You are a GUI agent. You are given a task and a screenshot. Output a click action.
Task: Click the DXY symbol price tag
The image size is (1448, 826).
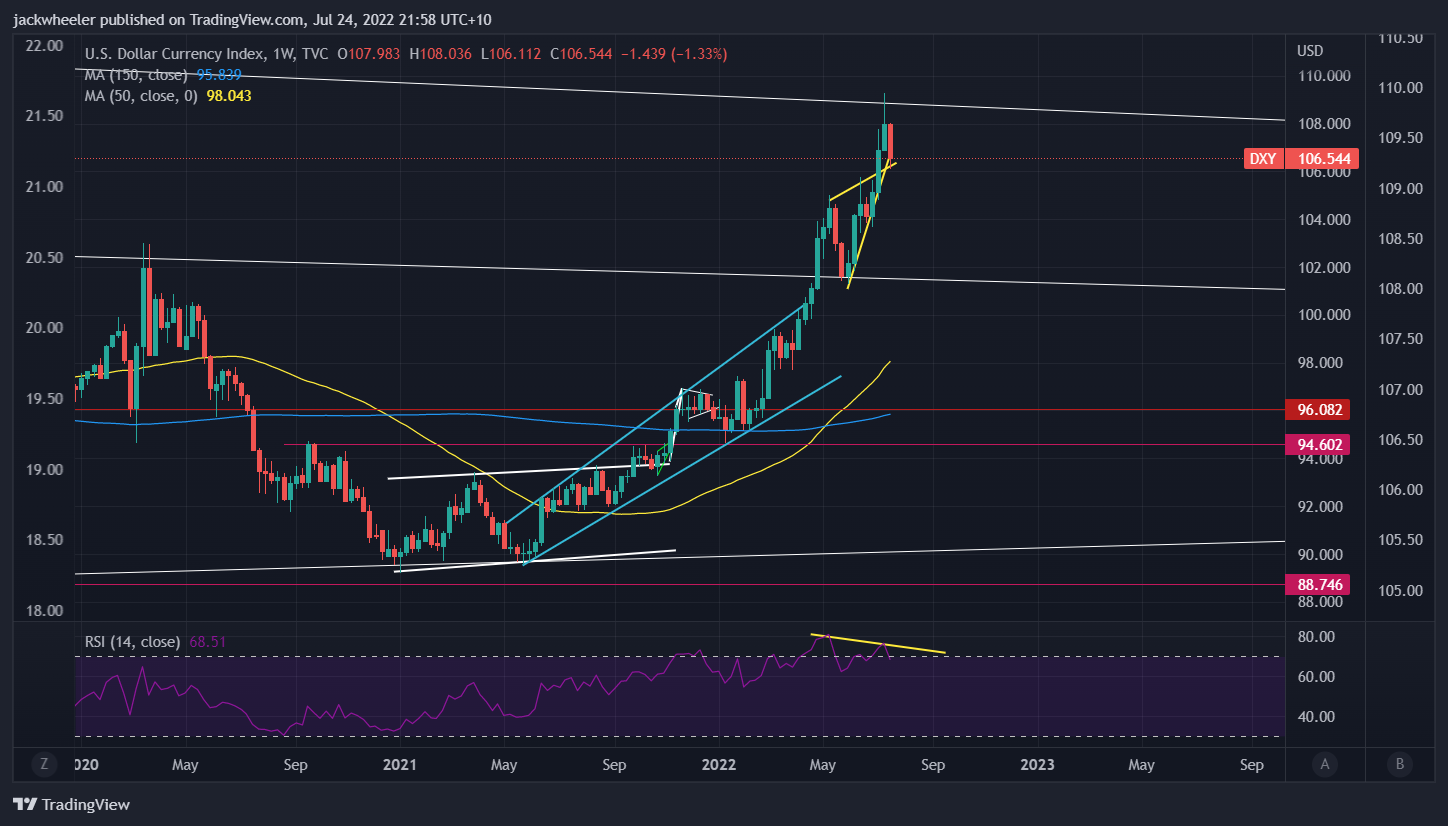1263,158
